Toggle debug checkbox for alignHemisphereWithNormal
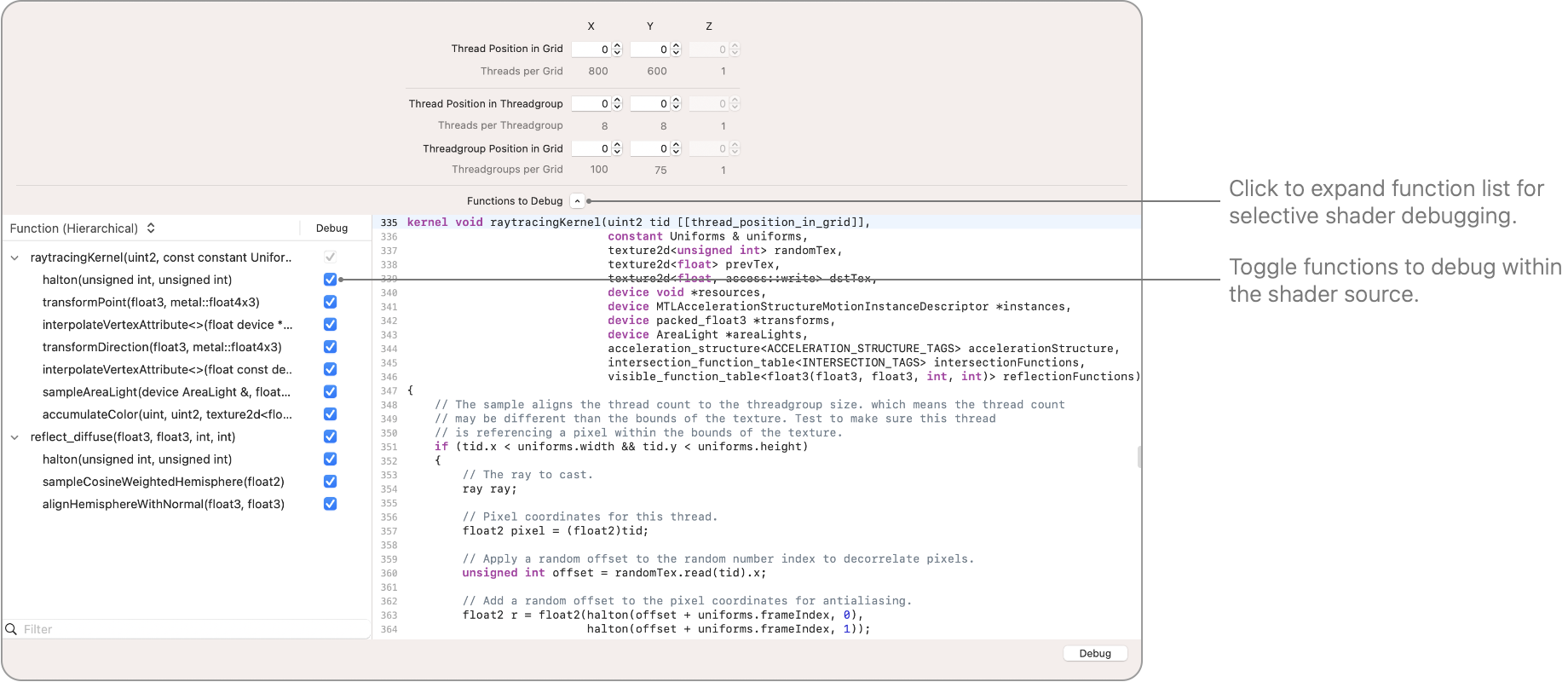 [330, 504]
